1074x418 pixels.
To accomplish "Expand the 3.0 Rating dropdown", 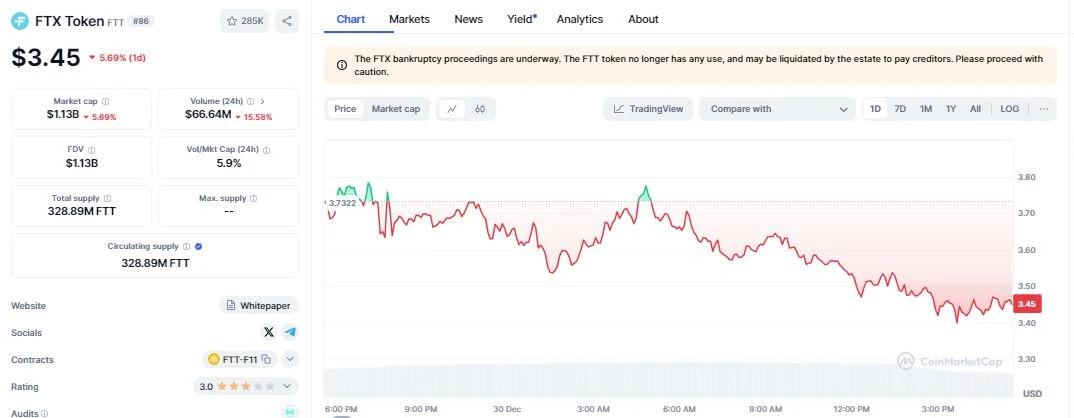I will tap(247, 386).
